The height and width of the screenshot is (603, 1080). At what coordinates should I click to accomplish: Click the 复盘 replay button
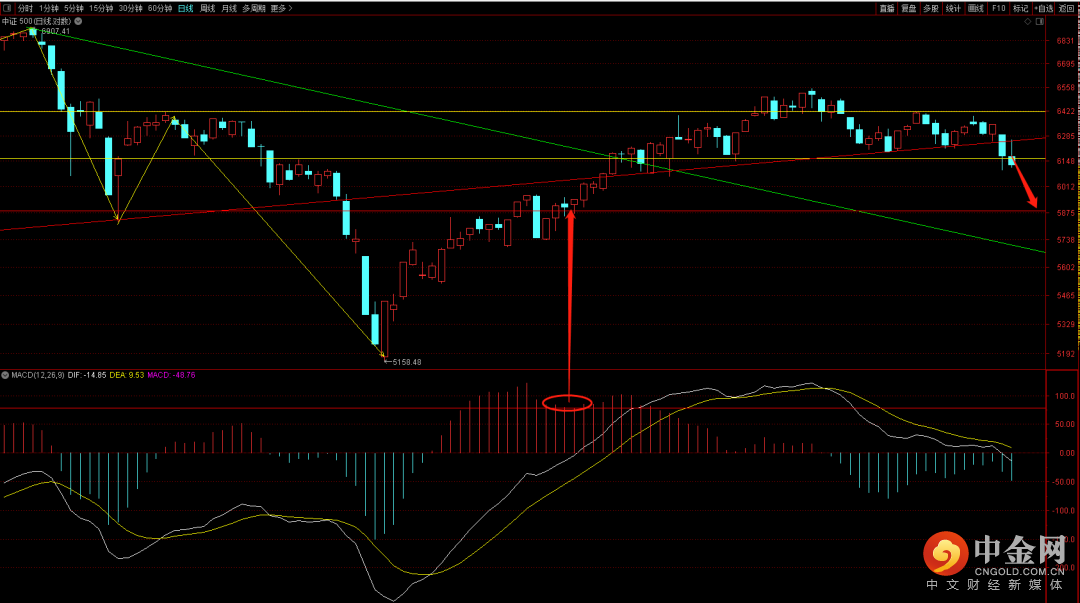(x=908, y=8)
